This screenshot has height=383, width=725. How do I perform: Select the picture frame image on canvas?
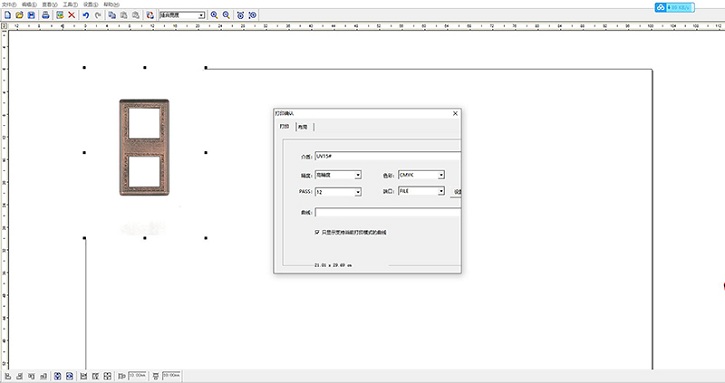(144, 148)
